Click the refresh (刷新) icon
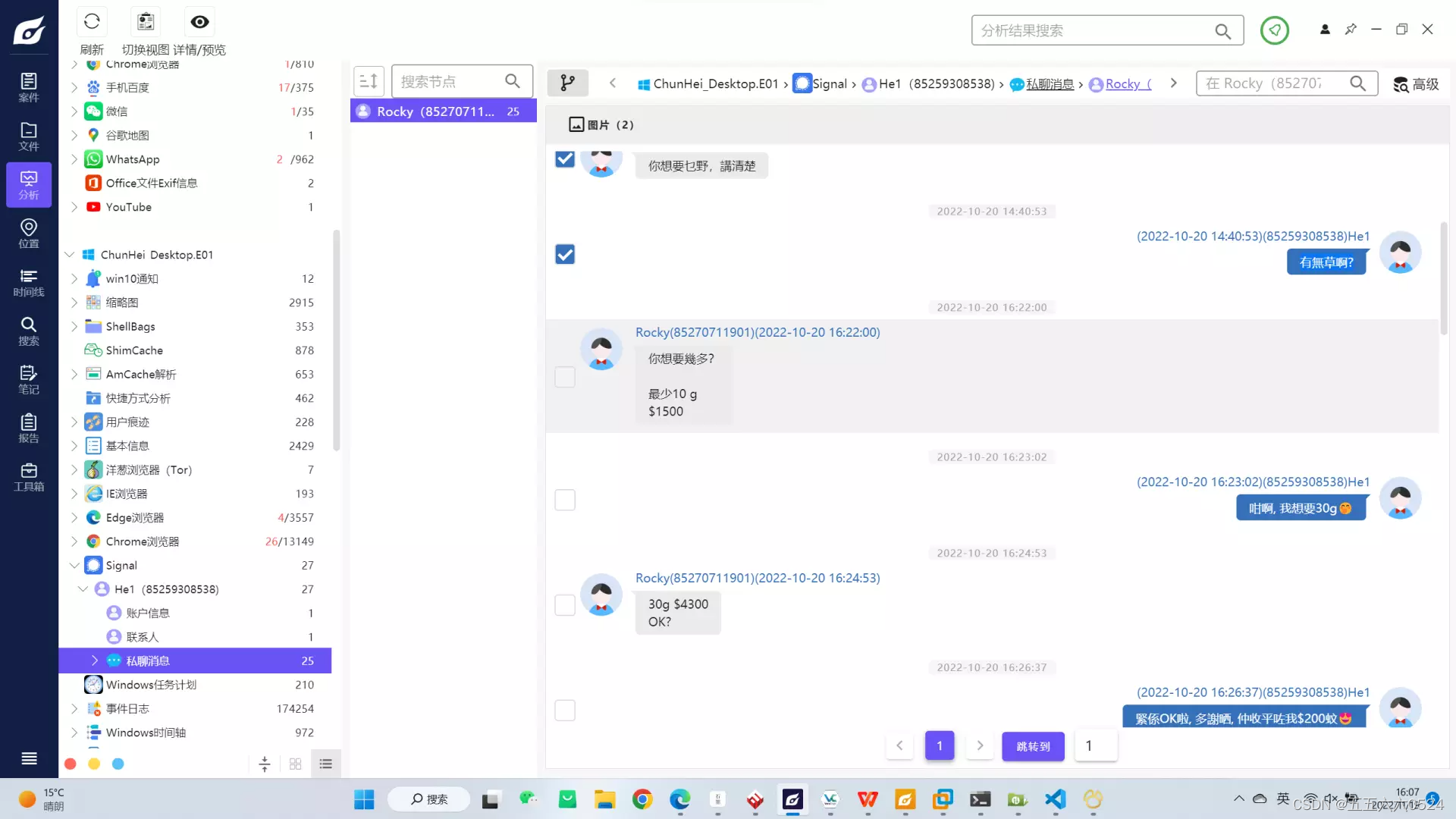 pos(92,22)
